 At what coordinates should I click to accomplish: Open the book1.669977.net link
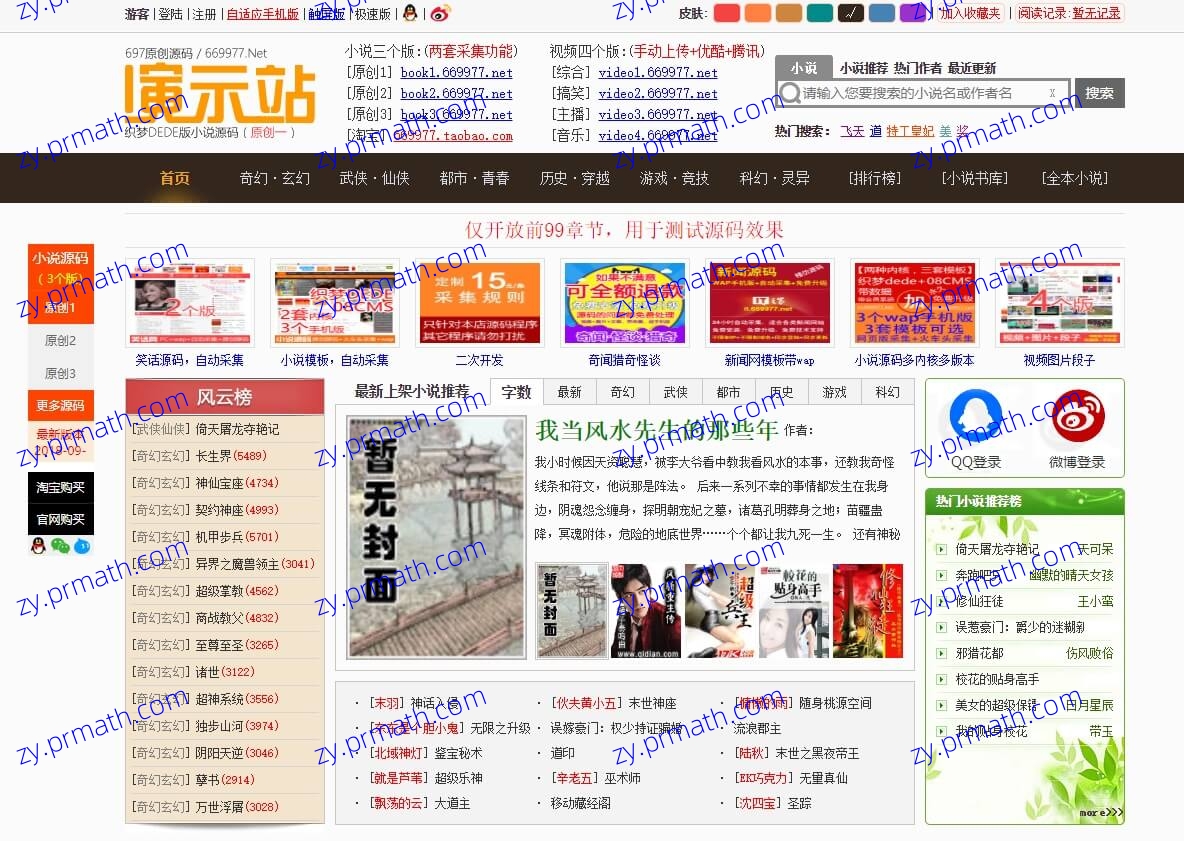(456, 73)
